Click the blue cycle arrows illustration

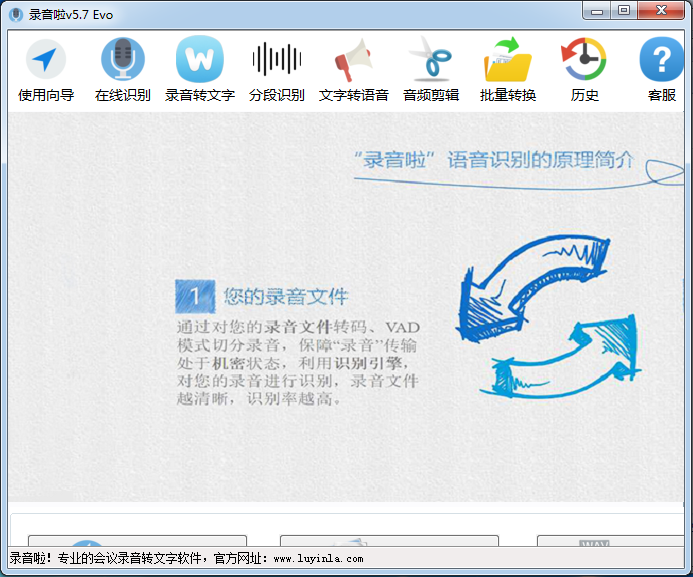[548, 316]
